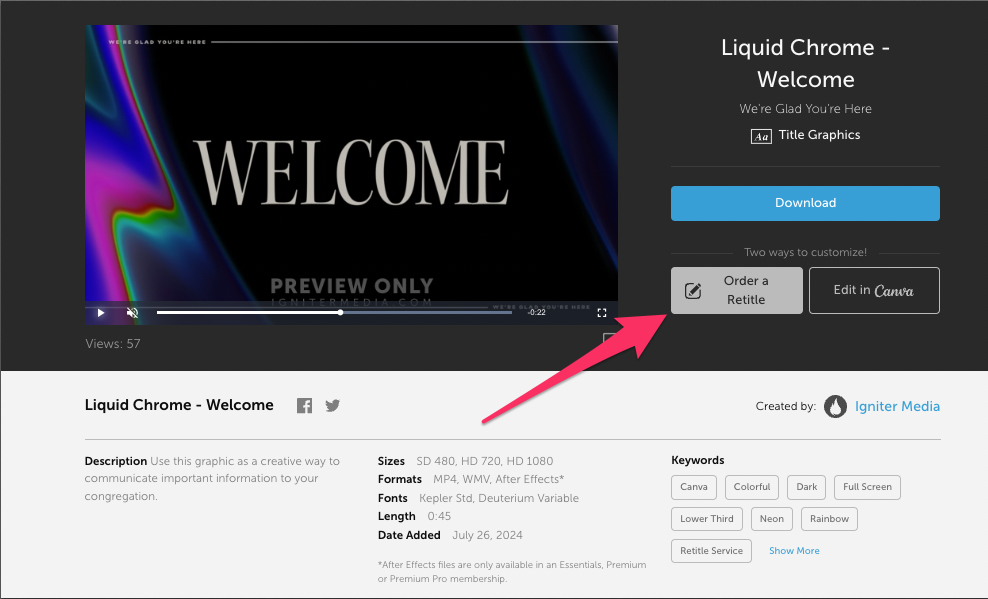Expand keywords with the Show More link
The width and height of the screenshot is (988, 599).
point(794,551)
